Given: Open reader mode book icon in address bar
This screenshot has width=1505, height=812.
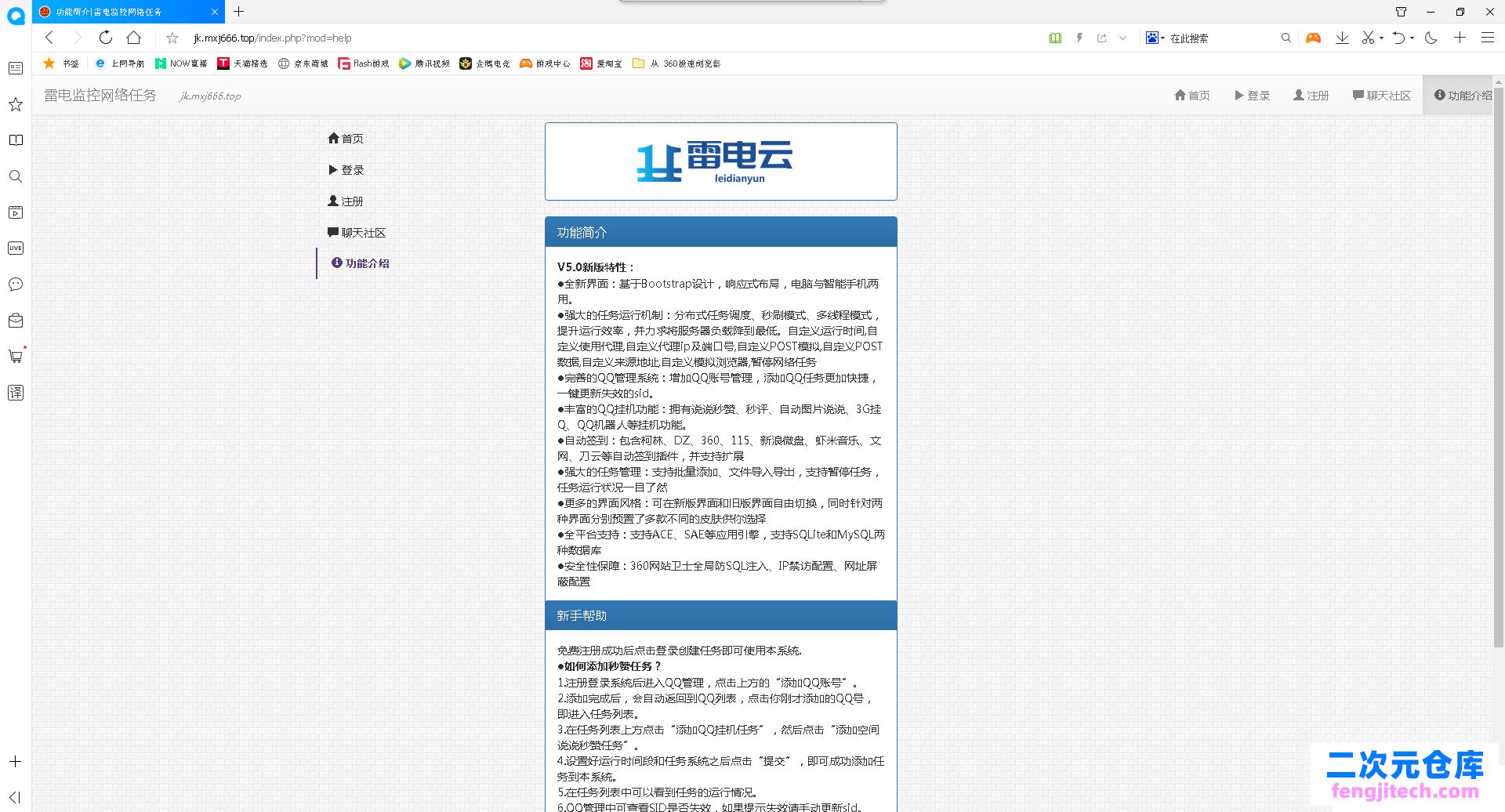Looking at the screenshot, I should (x=1055, y=38).
